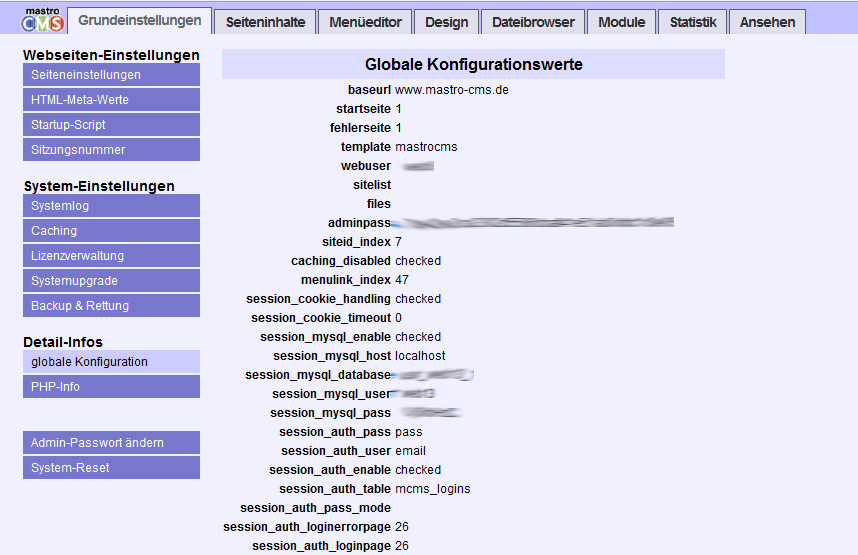Switch to the Module tab
This screenshot has height=555, width=858.
622,22
